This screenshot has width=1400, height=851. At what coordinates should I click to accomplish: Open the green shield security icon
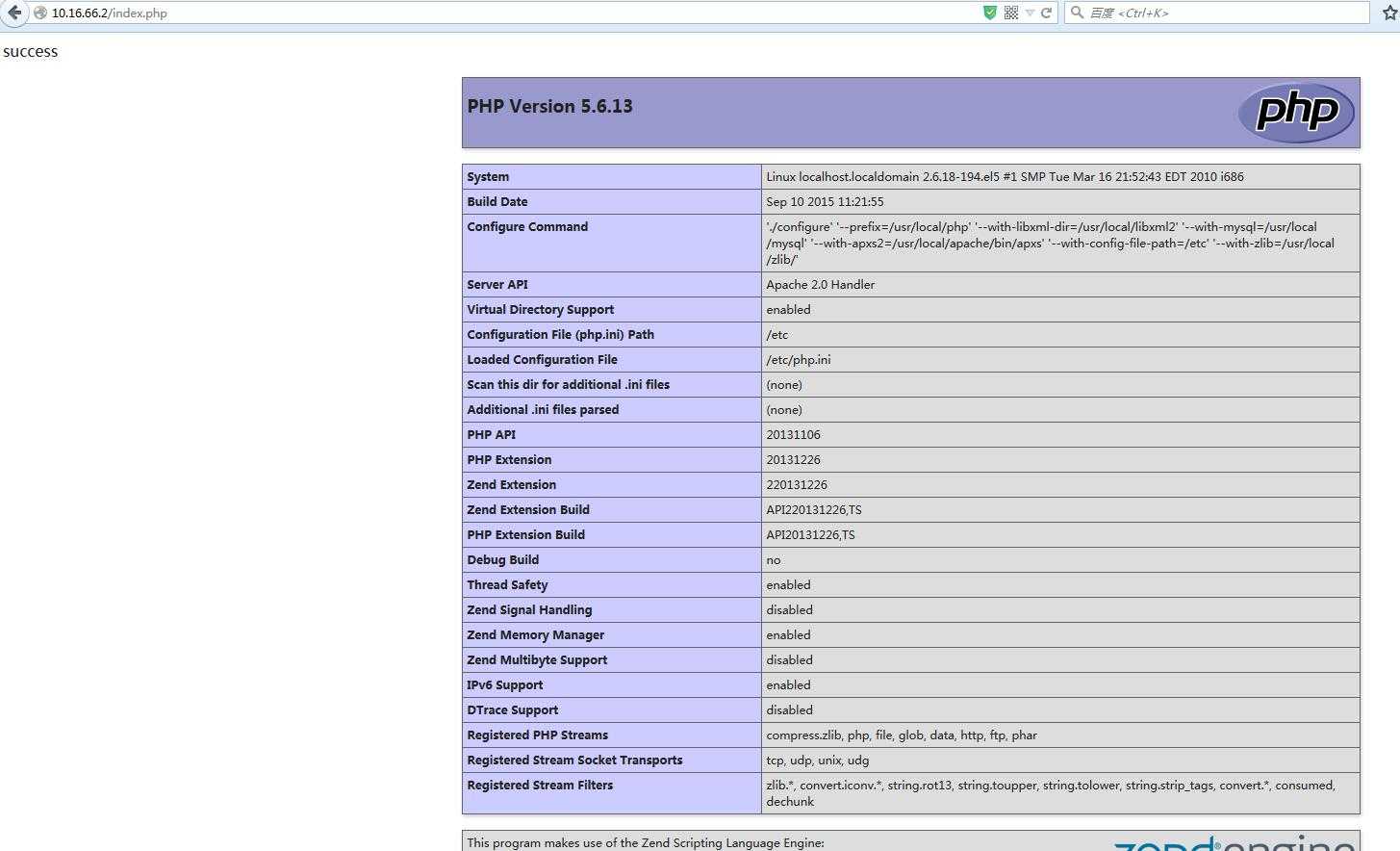pyautogui.click(x=989, y=13)
